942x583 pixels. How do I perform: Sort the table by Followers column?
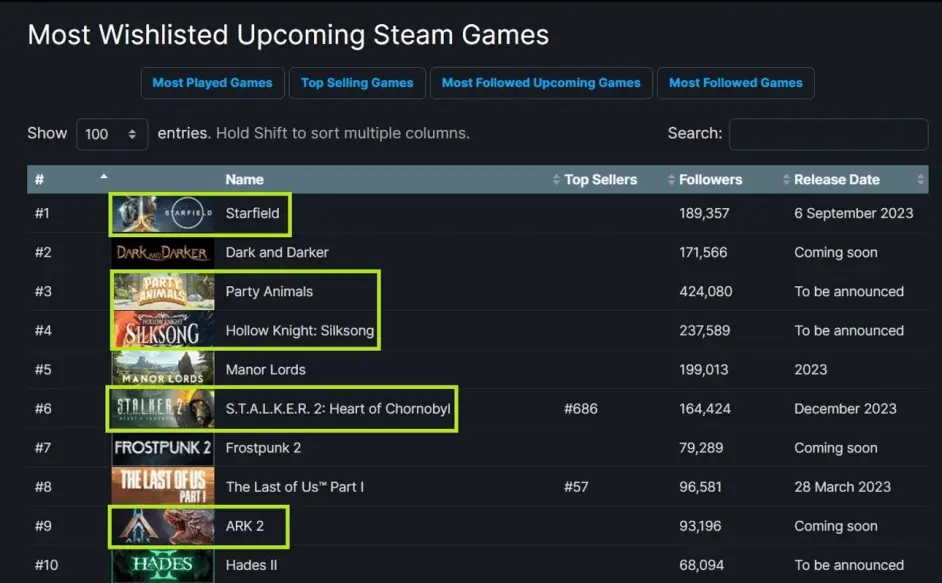point(710,180)
